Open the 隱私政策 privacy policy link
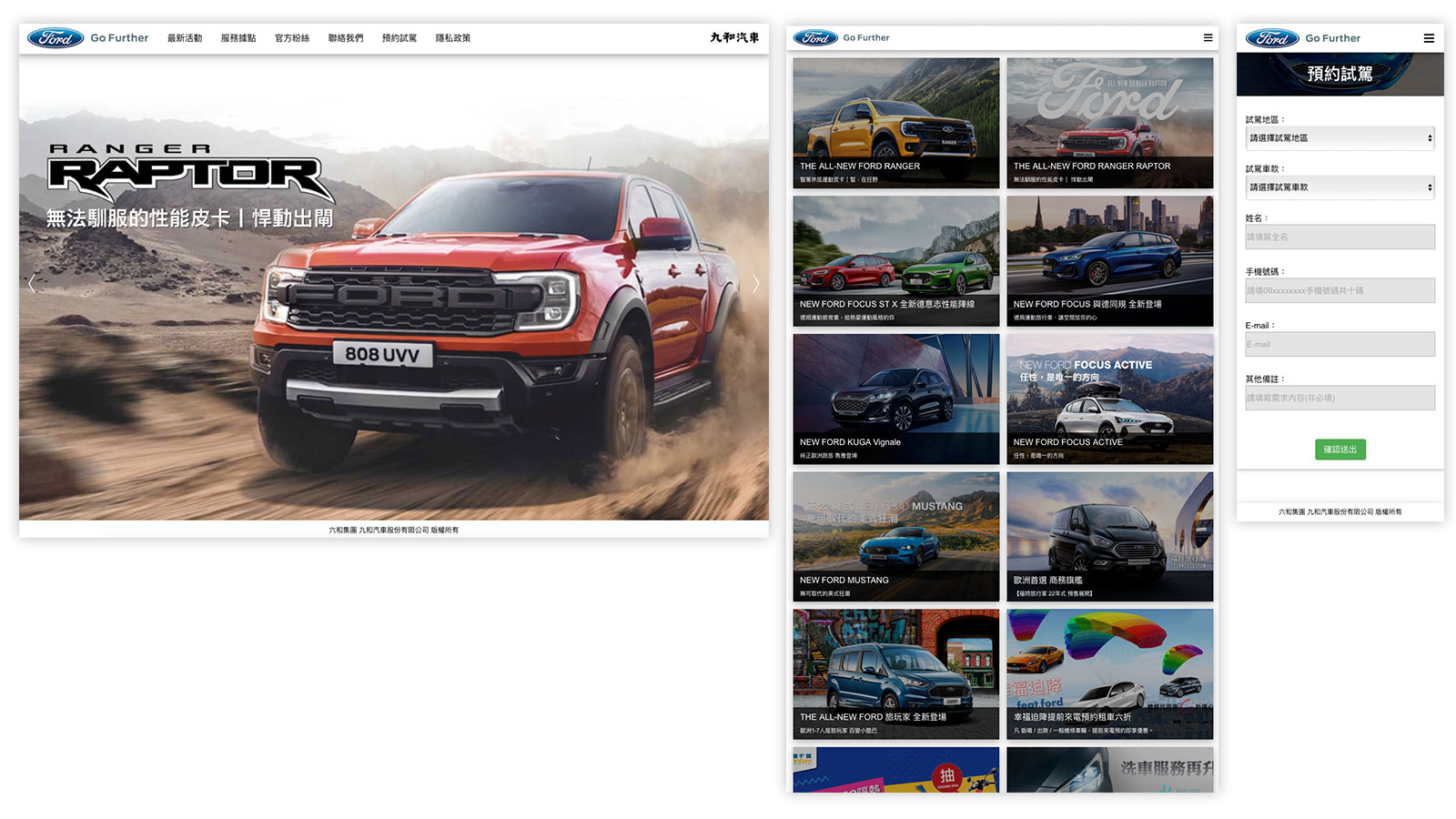The width and height of the screenshot is (1456, 819). [x=453, y=38]
